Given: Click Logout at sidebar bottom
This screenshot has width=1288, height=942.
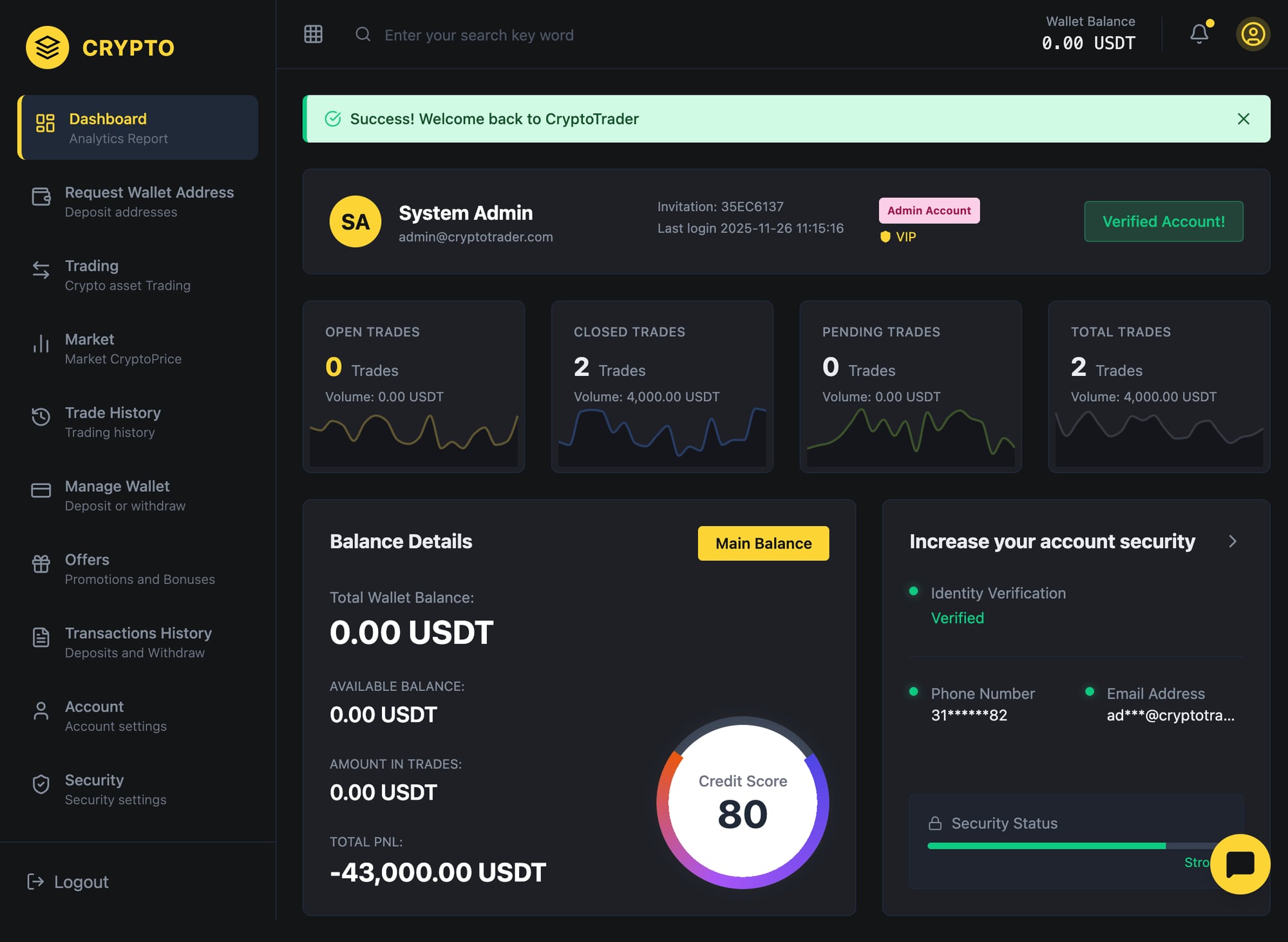Looking at the screenshot, I should 68,881.
